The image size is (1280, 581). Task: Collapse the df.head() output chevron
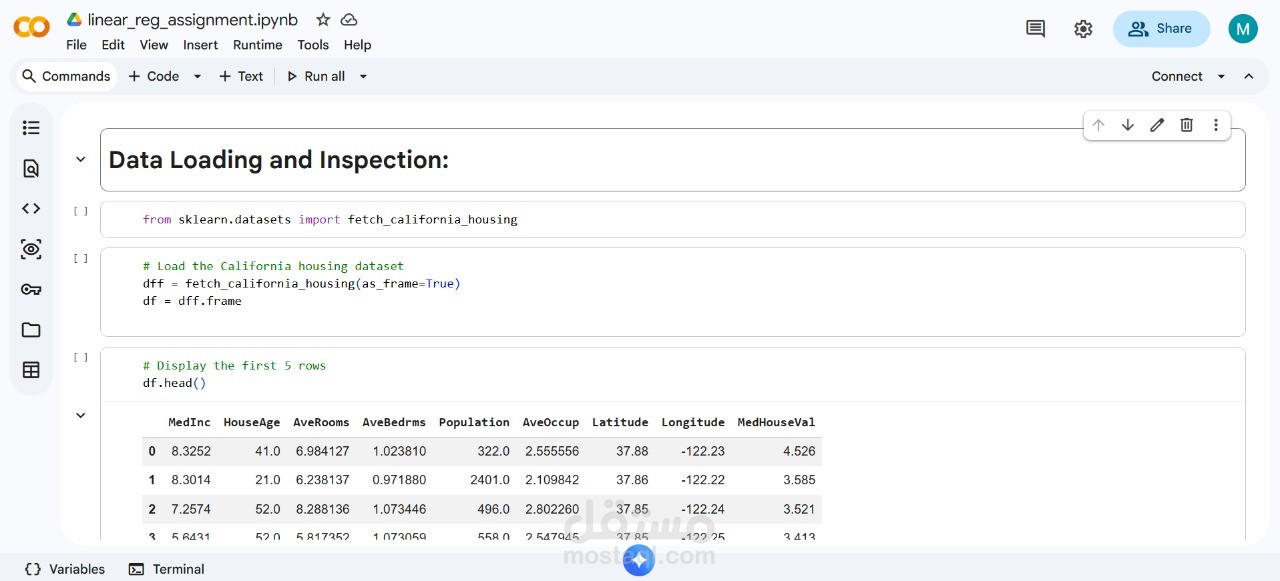[x=80, y=415]
